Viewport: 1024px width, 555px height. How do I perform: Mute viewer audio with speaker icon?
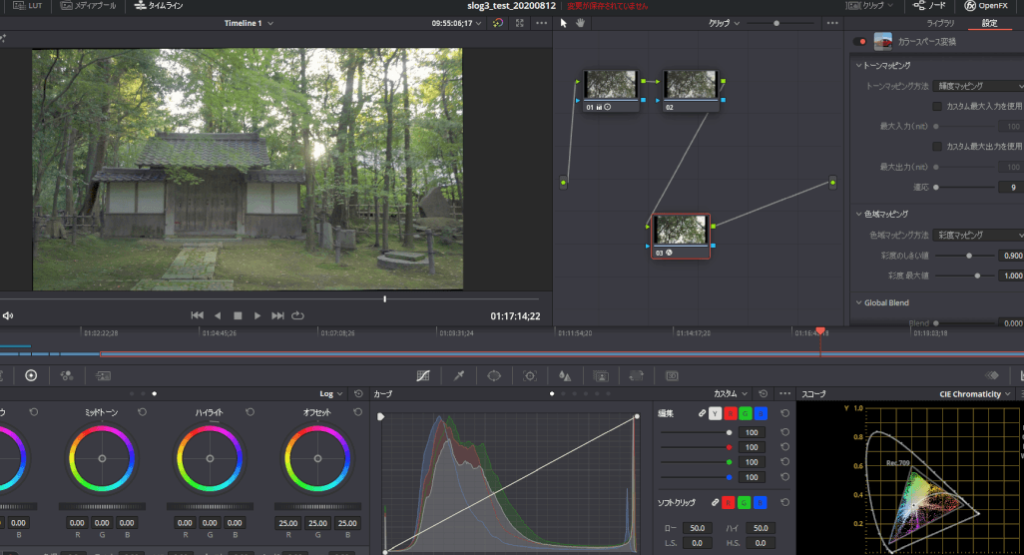(x=8, y=316)
